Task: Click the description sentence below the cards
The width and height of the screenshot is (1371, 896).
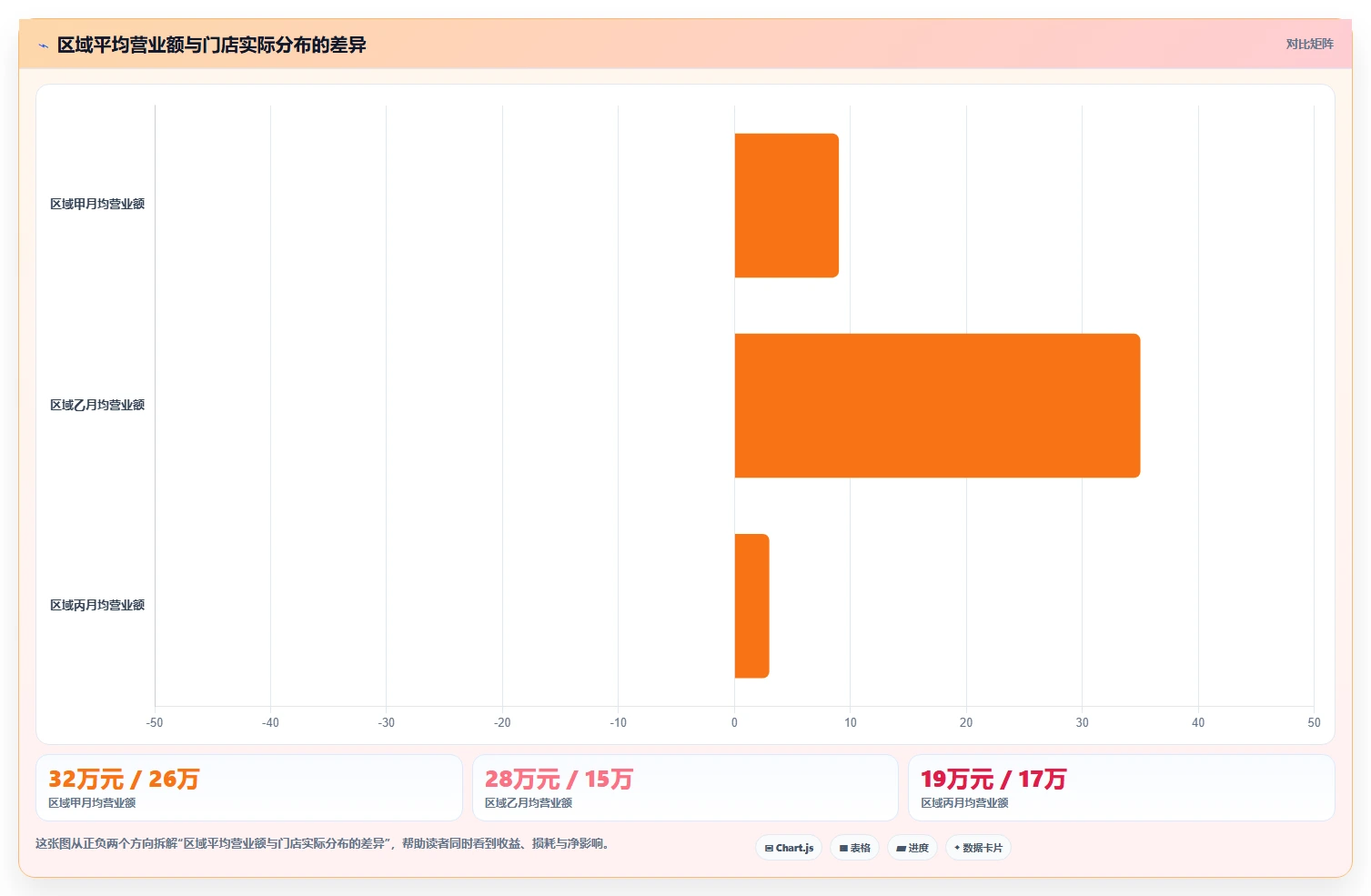Action: pyautogui.click(x=325, y=843)
